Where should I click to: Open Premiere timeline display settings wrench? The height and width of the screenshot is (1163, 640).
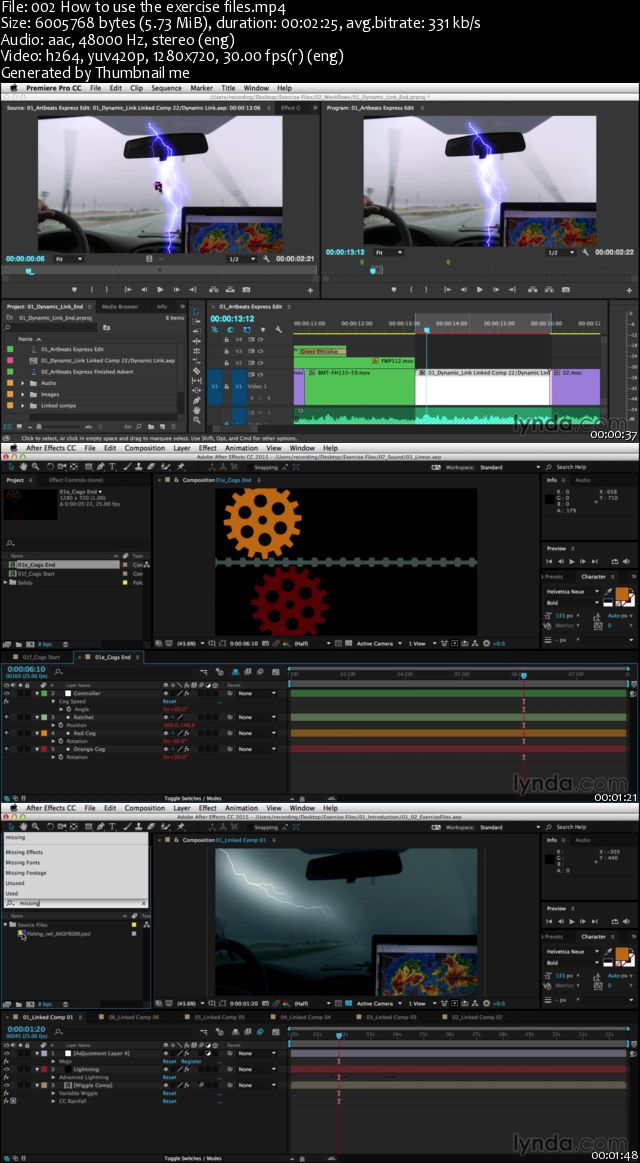click(277, 329)
